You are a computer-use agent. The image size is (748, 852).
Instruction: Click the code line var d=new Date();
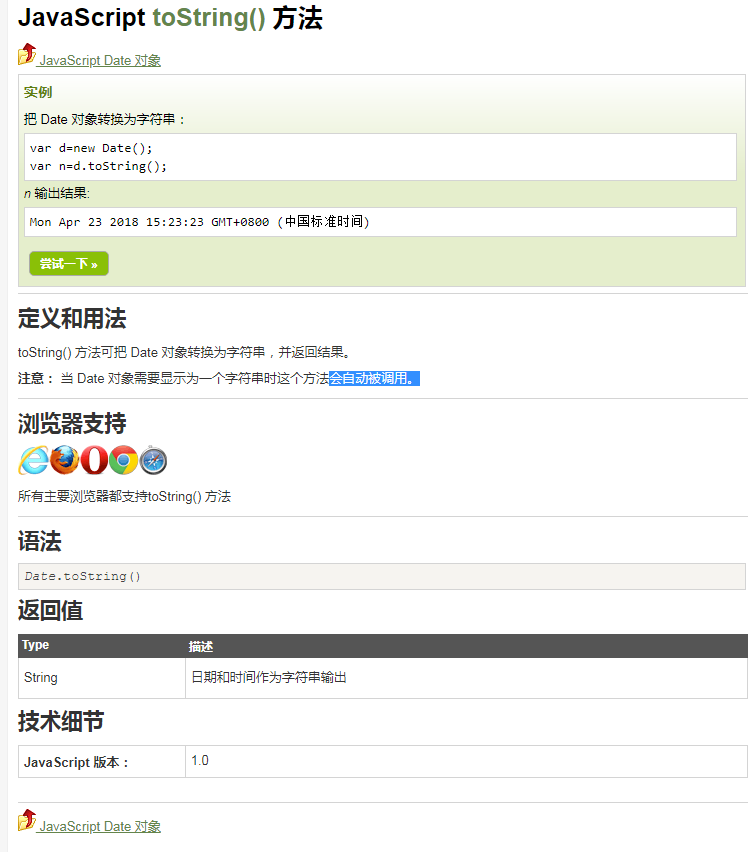(91, 148)
